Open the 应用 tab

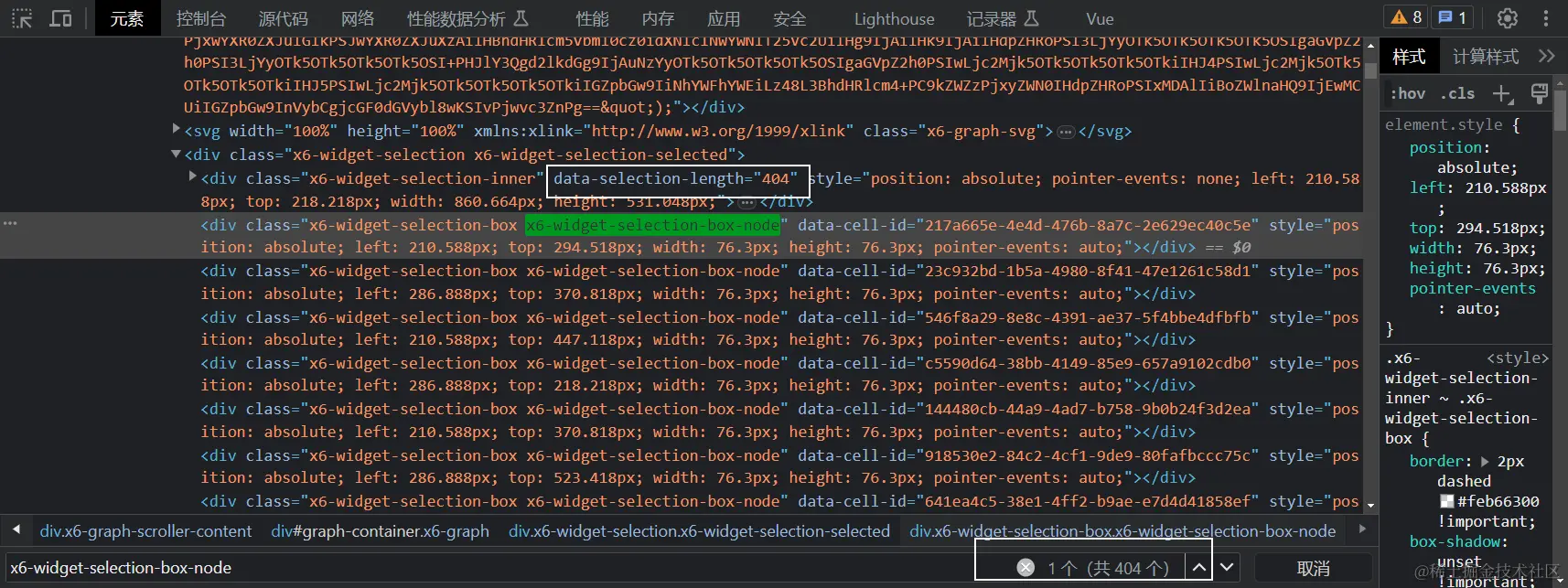tap(724, 18)
